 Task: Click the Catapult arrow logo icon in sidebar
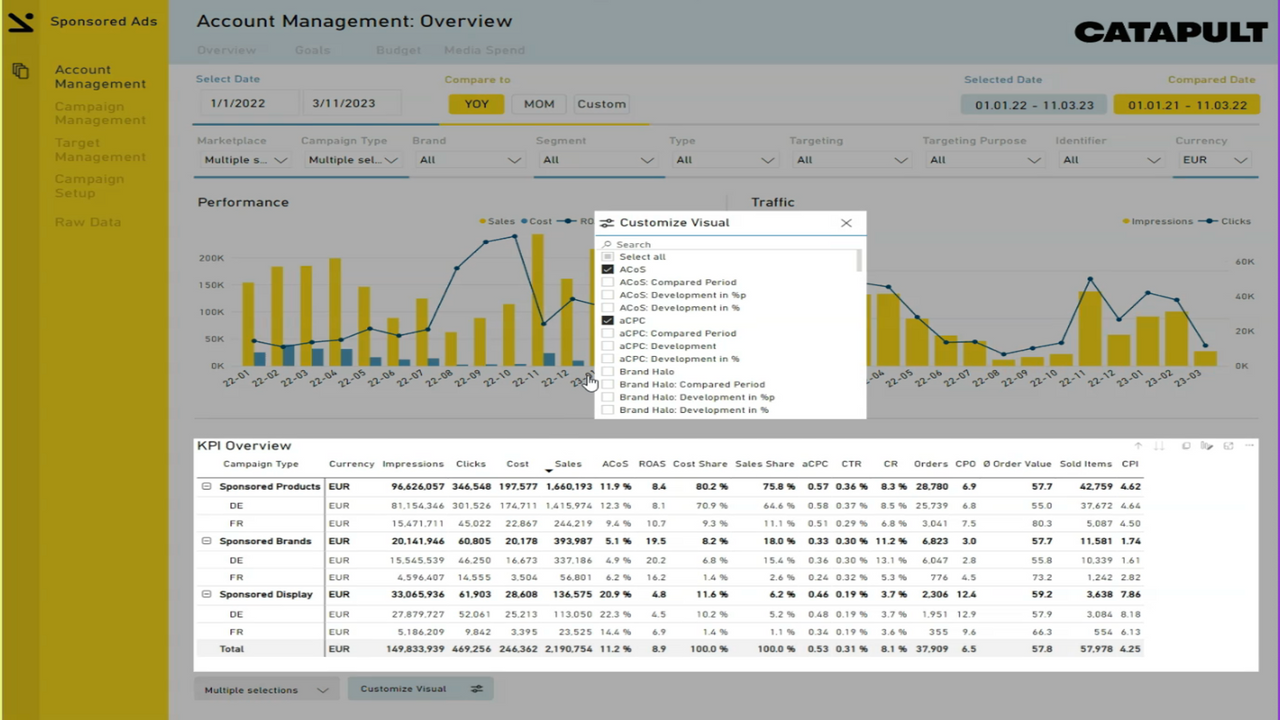(20, 21)
